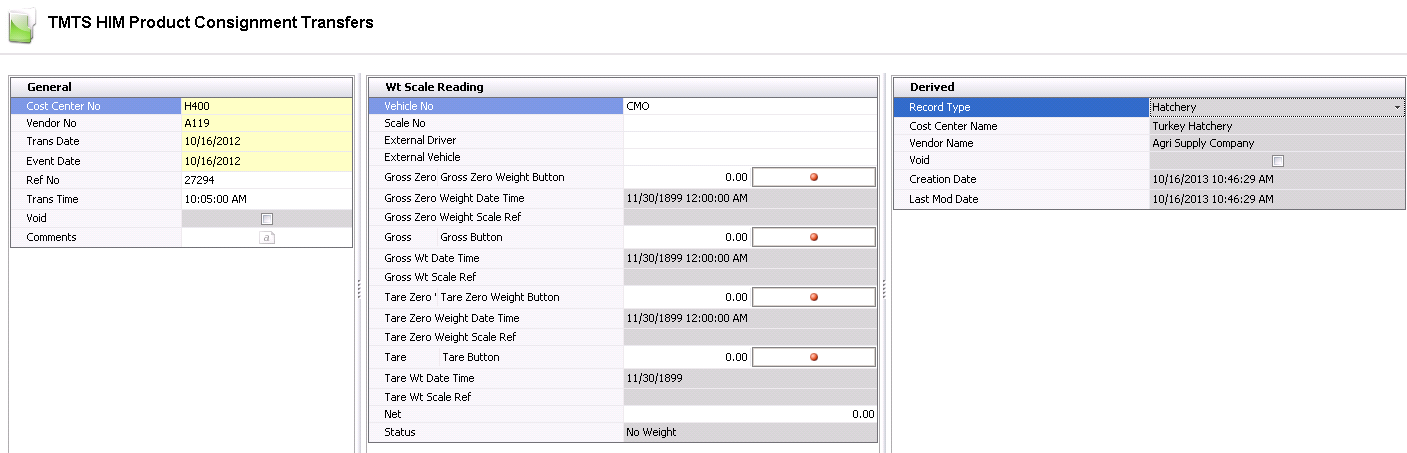Open the Record Type dropdown
This screenshot has height=453, width=1407.
[1396, 107]
